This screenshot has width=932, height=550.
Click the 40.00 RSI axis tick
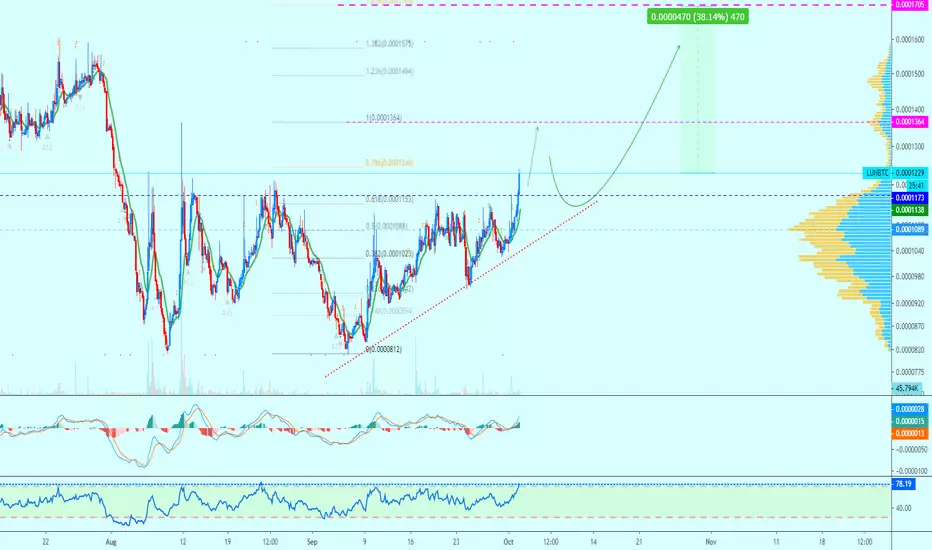[x=903, y=508]
